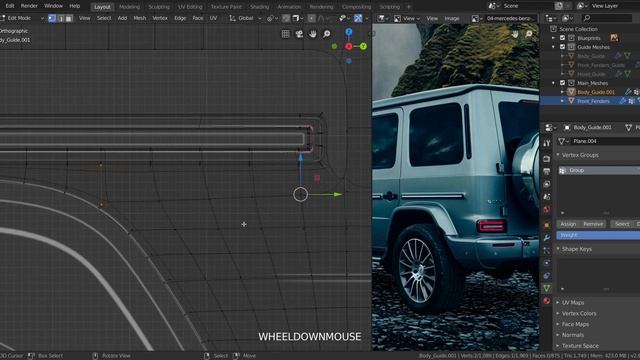The height and width of the screenshot is (360, 640).
Task: Select the Group vertex group entry
Action: [x=598, y=171]
